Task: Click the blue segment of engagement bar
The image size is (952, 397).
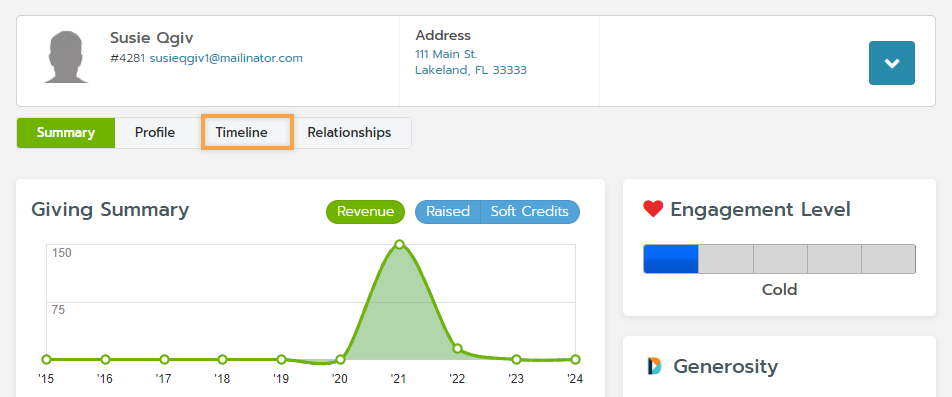Action: click(671, 259)
